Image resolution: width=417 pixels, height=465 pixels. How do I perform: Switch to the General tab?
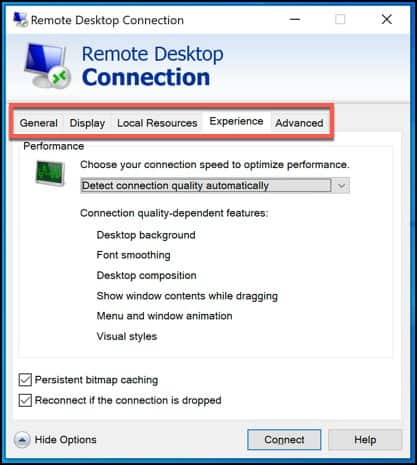point(39,123)
